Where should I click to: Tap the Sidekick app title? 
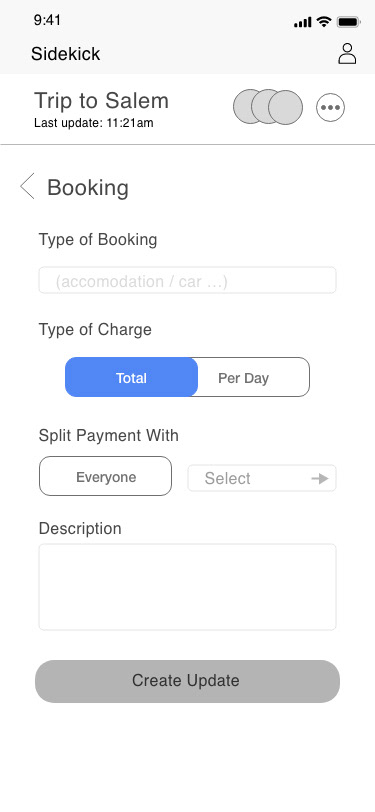click(x=65, y=54)
